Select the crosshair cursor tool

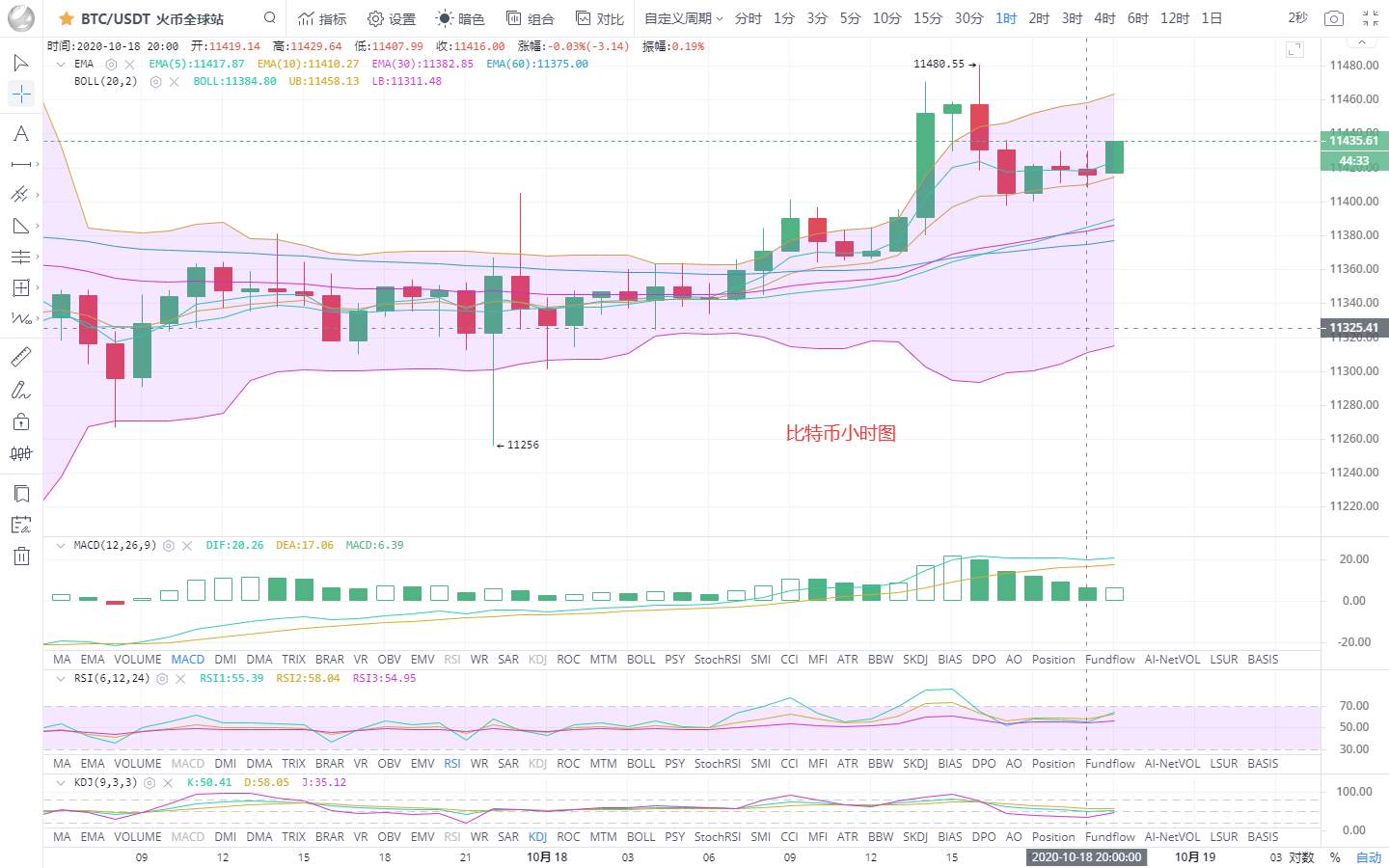[x=21, y=94]
